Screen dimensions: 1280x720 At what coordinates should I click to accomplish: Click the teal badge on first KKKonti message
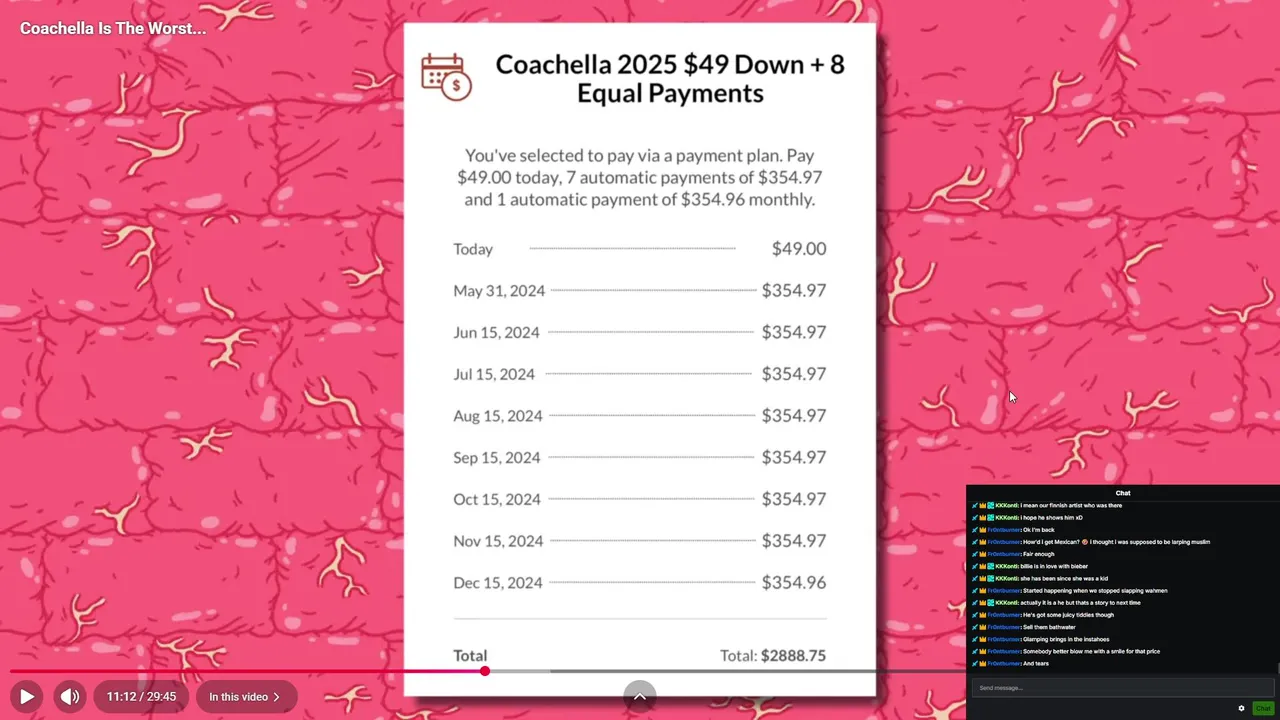991,506
